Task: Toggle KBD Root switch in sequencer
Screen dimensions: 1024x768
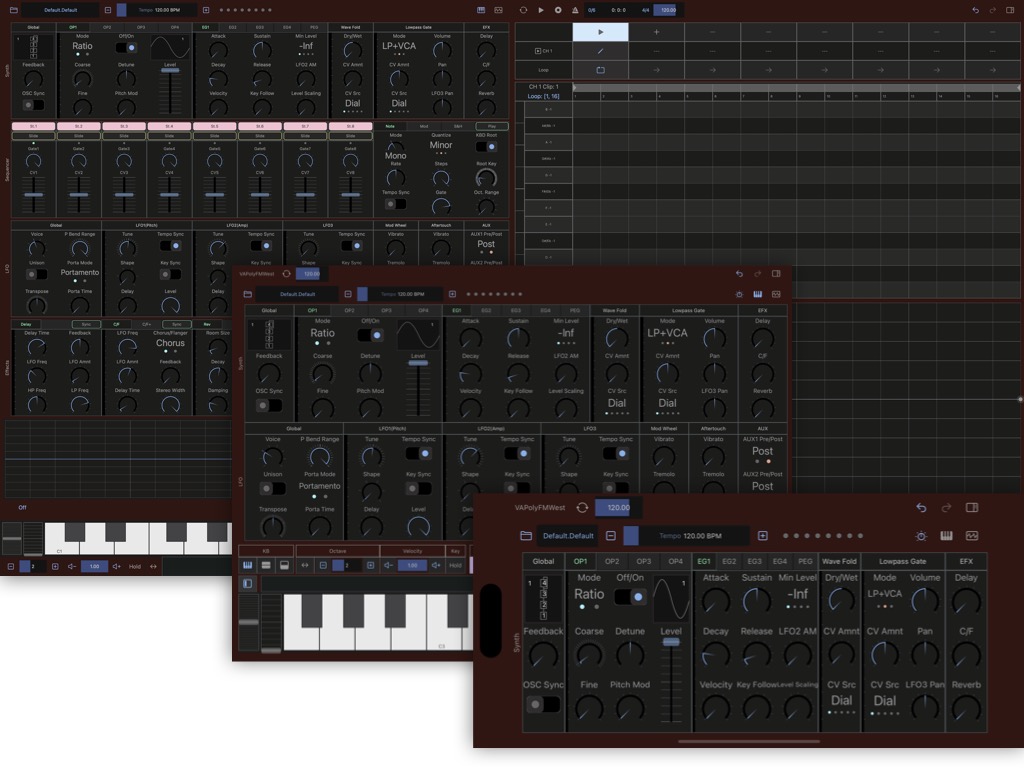Action: [486, 147]
